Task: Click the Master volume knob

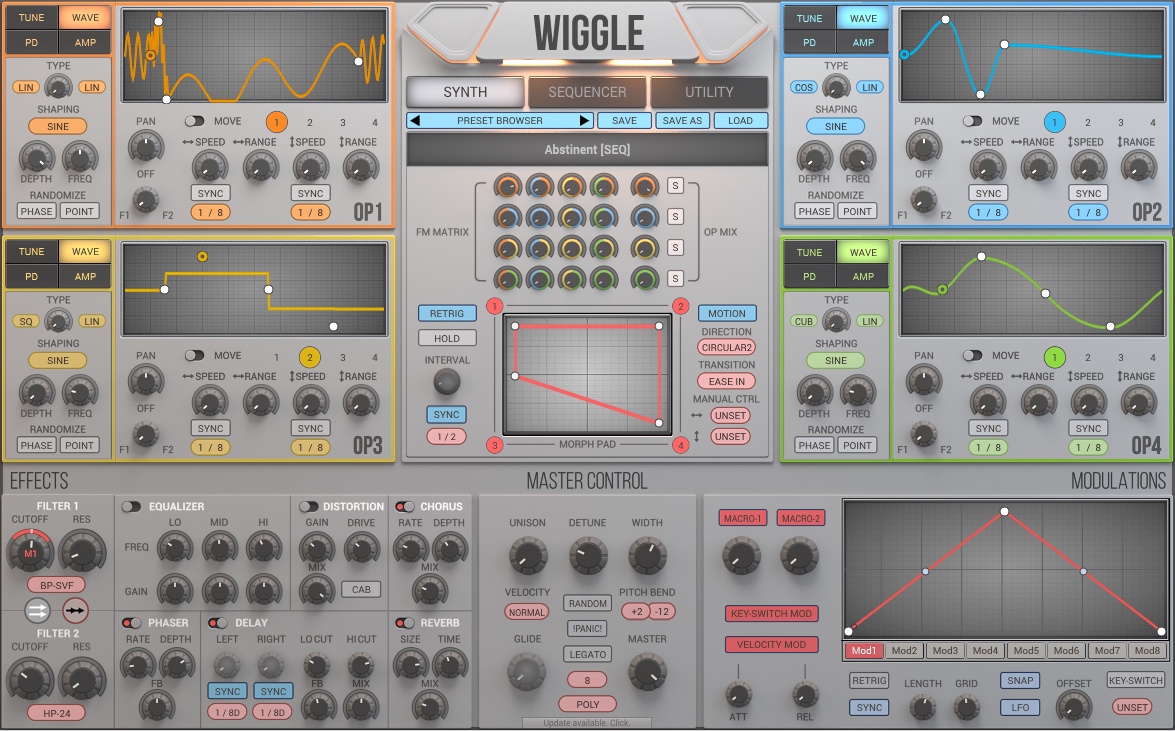Action: pos(647,671)
